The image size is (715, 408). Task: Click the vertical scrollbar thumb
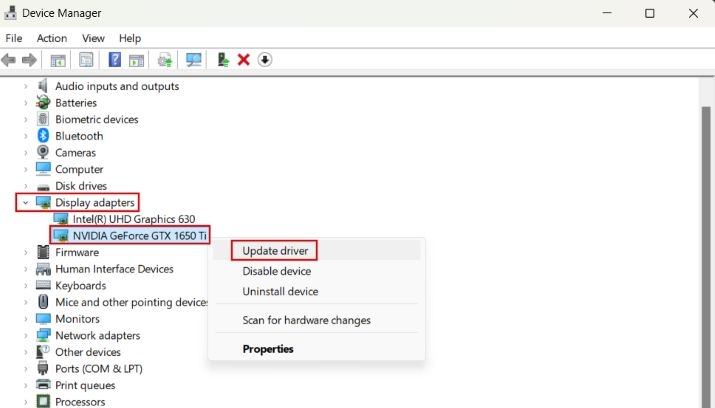click(706, 255)
